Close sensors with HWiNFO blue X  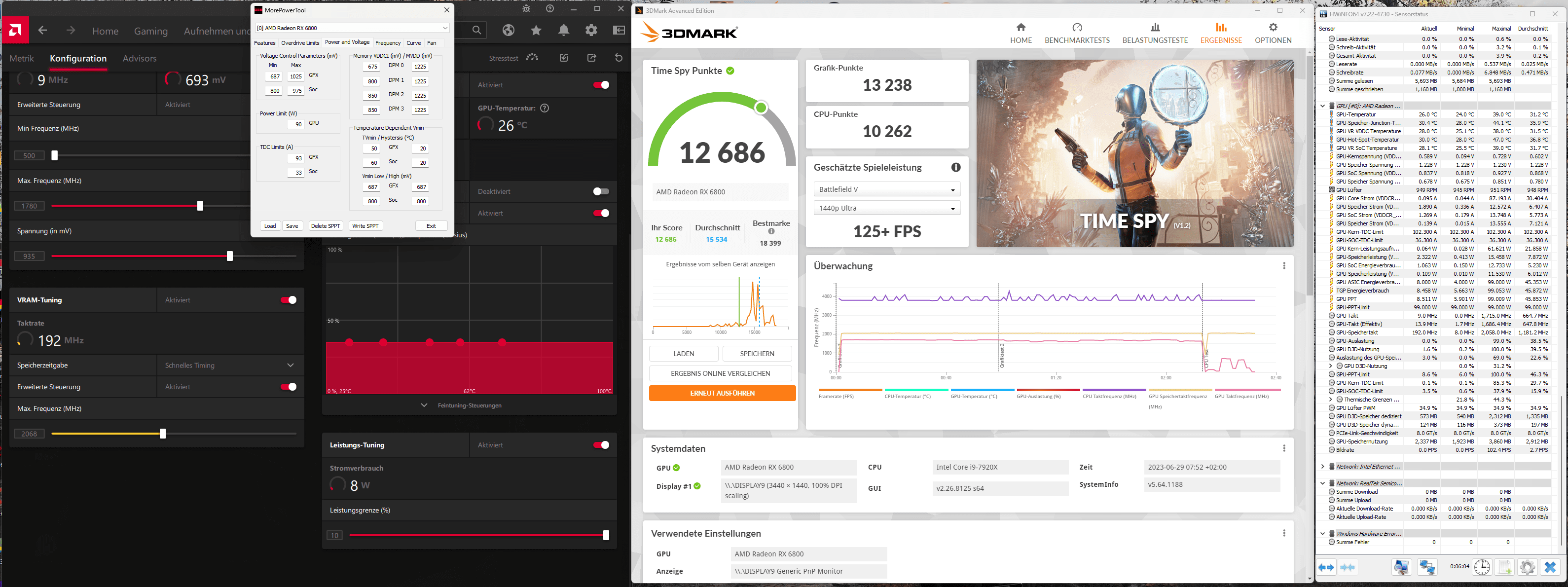point(1550,567)
